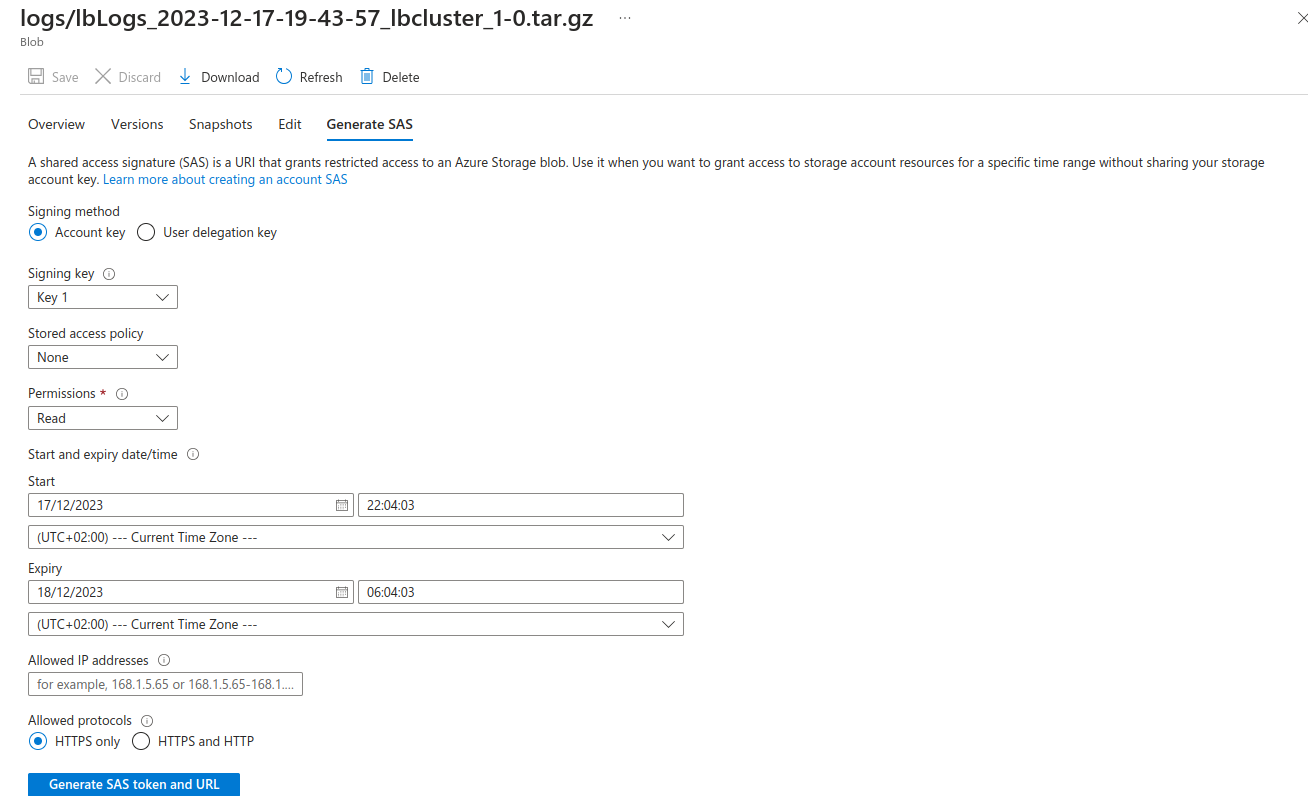This screenshot has width=1308, height=796.
Task: Show info tooltip for Permissions
Action: tap(122, 394)
